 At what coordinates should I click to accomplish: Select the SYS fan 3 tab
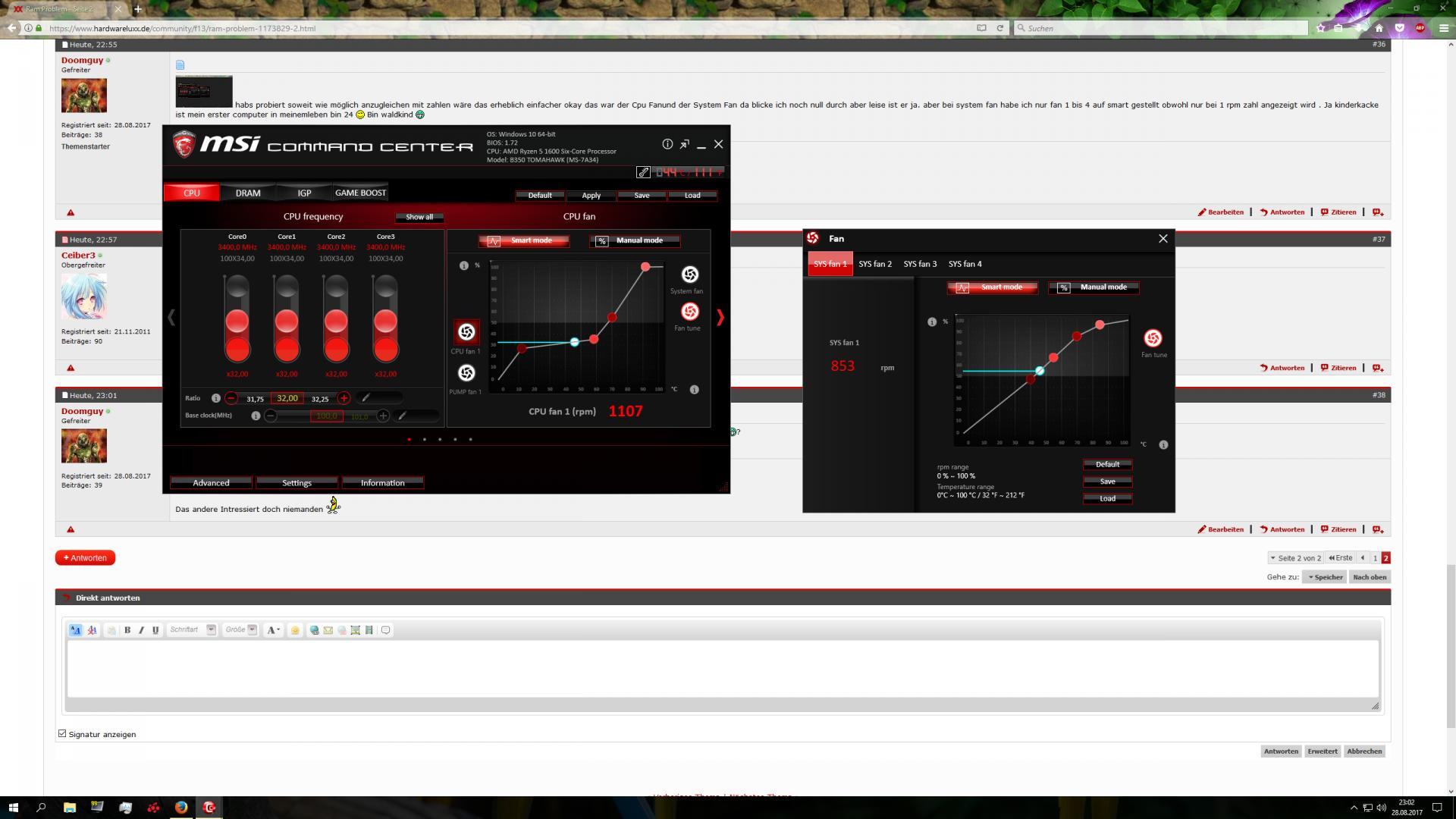[x=920, y=264]
